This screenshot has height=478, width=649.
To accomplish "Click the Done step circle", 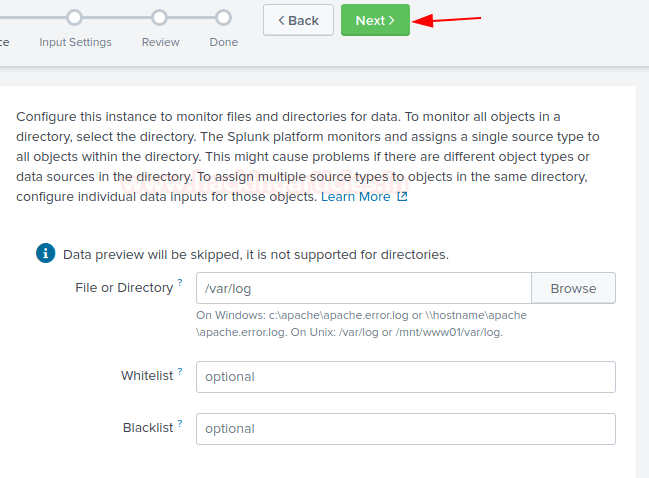I will coord(223,17).
